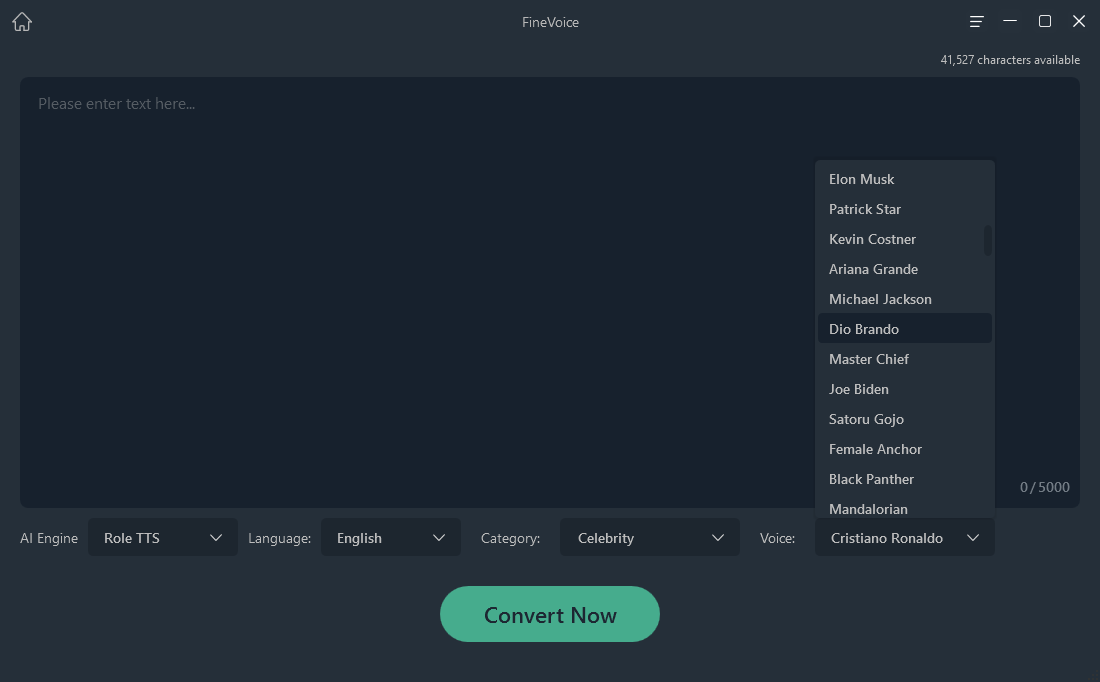
Task: Pick the highlighted Dio Brando voice
Action: coord(904,328)
